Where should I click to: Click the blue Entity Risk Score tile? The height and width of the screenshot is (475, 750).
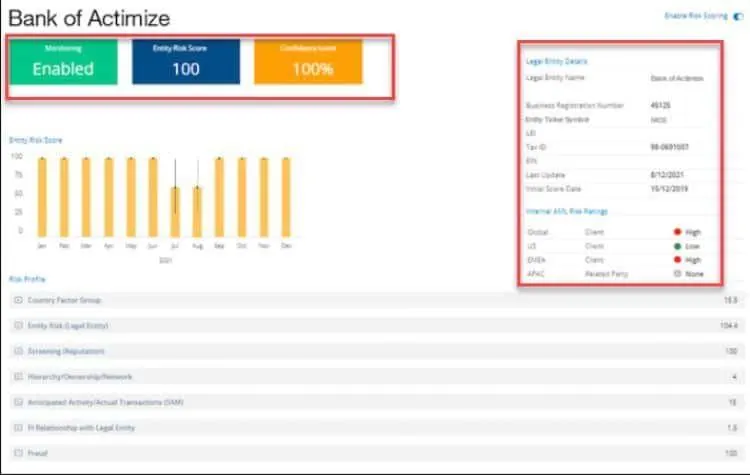pos(186,62)
